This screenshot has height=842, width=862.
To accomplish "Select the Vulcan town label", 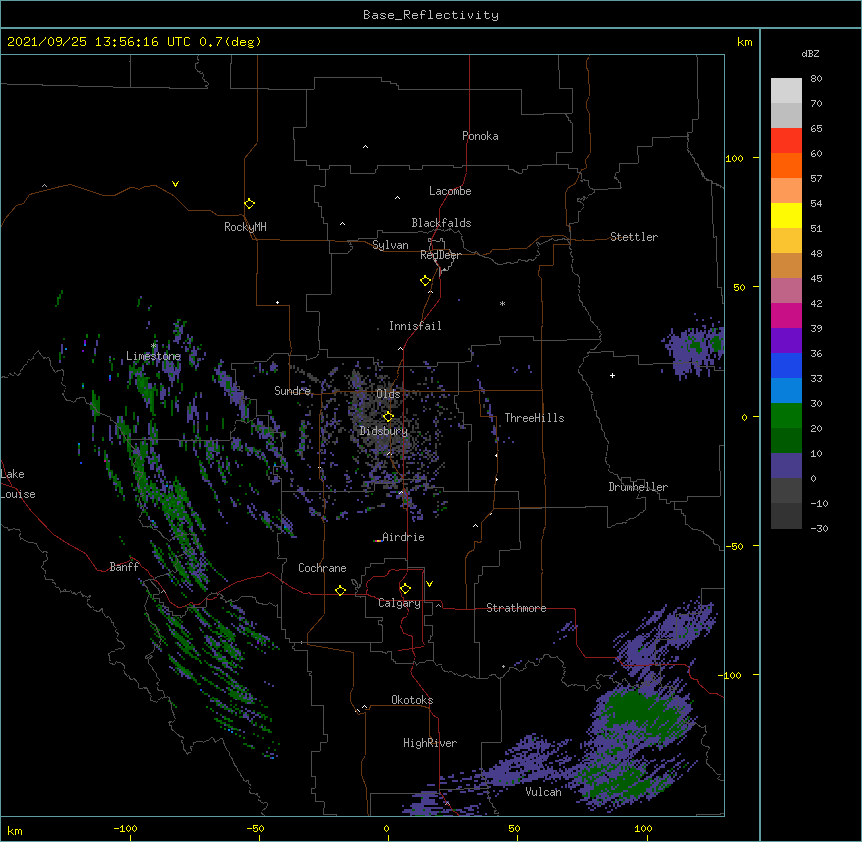I will [543, 792].
